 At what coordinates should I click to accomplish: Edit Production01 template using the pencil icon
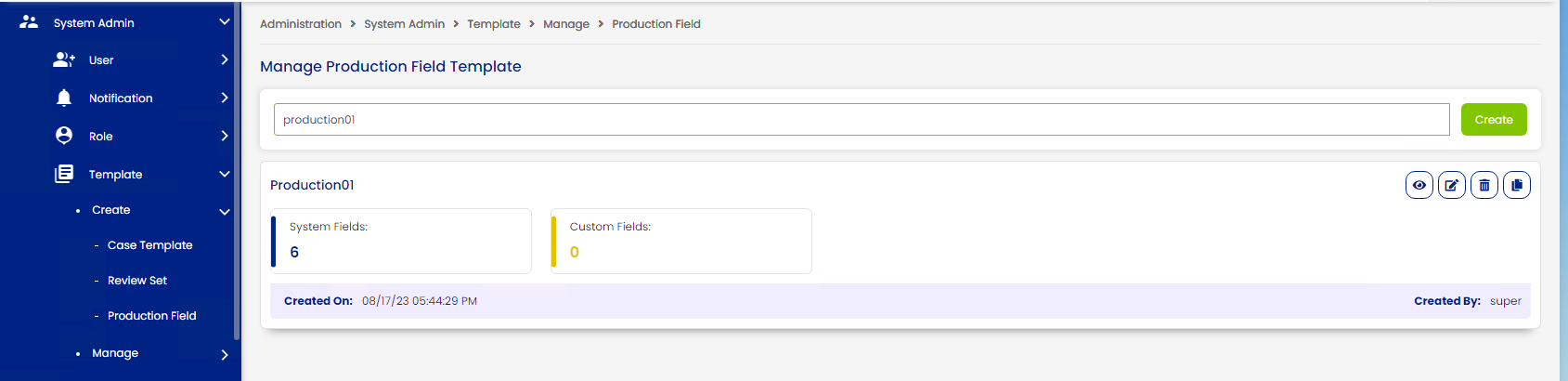tap(1451, 185)
